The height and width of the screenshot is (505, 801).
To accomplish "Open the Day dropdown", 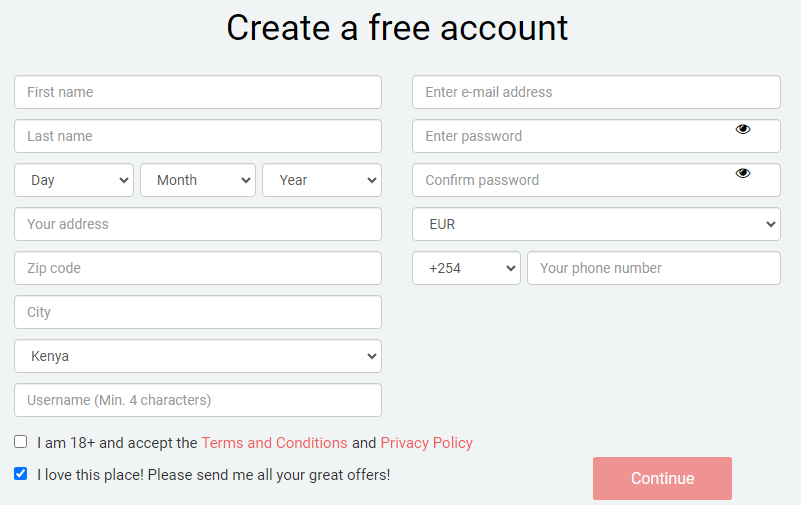I will click(74, 180).
